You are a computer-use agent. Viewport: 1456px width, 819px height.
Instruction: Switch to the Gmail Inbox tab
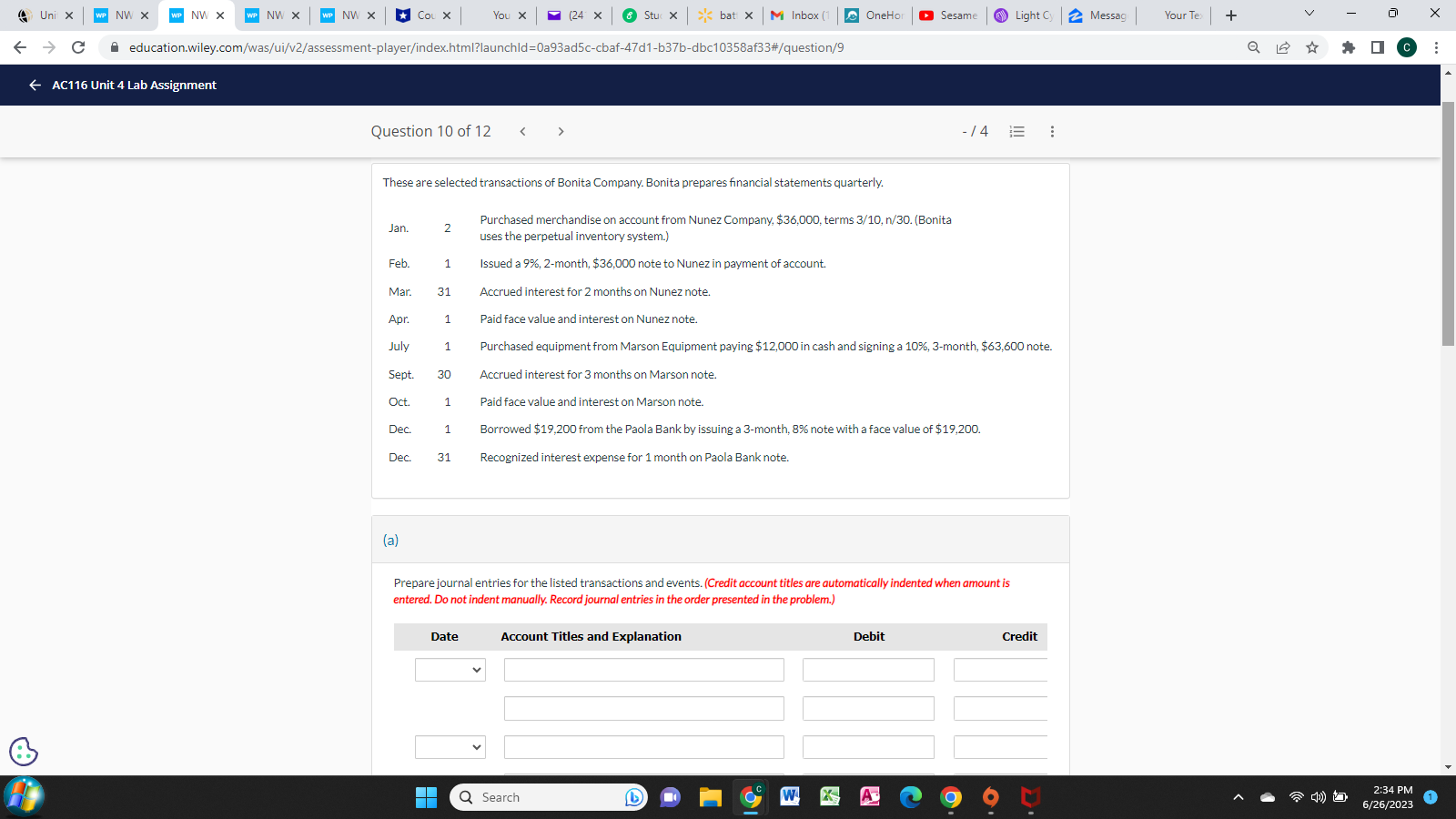coord(800,15)
